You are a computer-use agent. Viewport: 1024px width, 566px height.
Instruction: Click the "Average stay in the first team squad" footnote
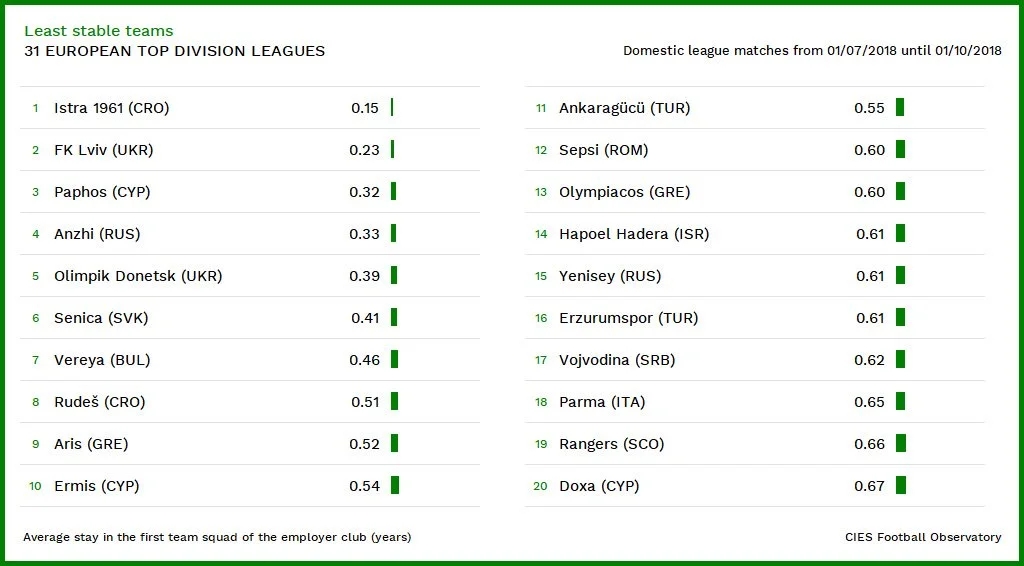(x=217, y=537)
